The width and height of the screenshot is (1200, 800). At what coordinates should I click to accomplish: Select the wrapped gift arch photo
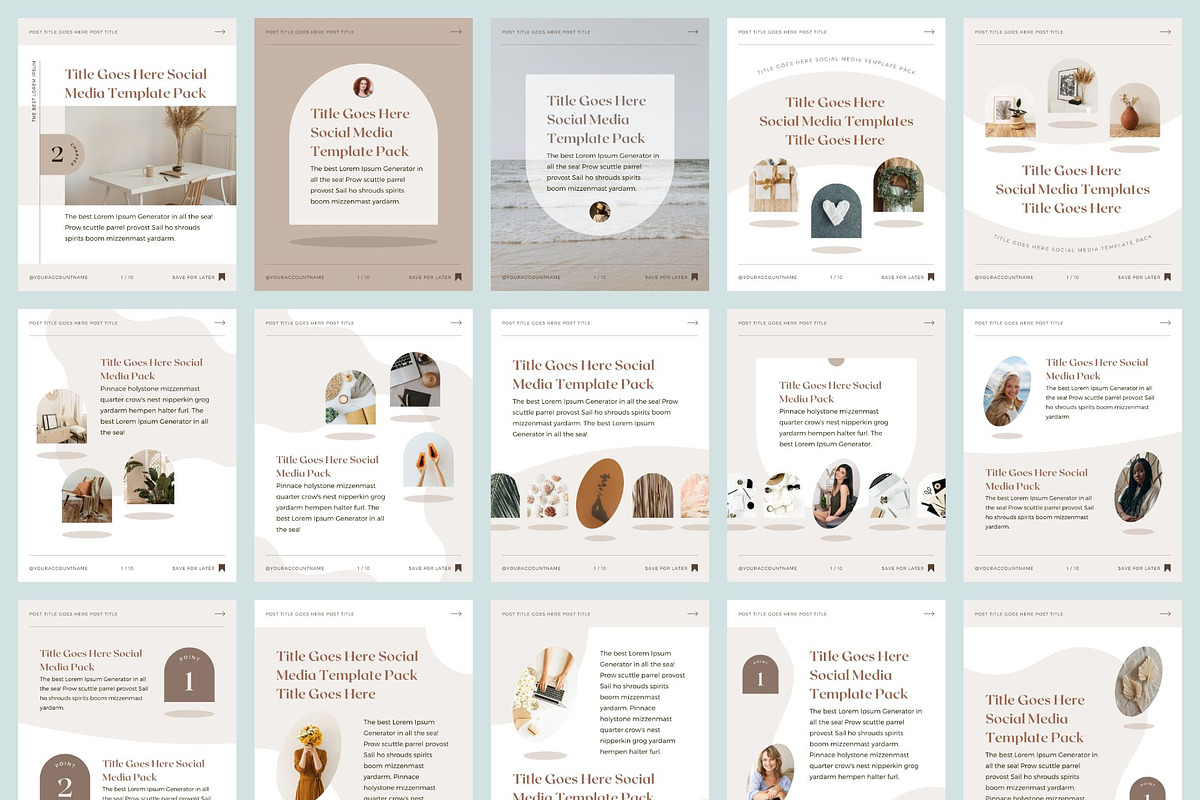pos(774,185)
